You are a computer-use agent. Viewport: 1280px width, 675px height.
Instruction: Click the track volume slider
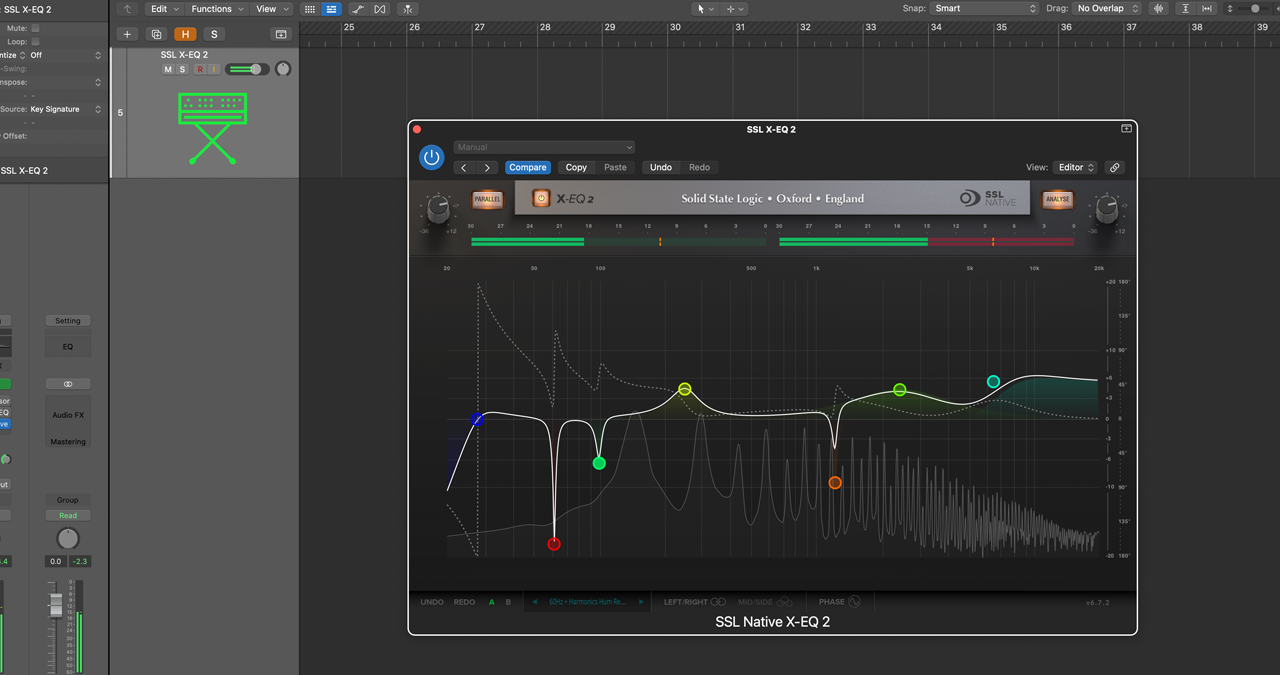pyautogui.click(x=247, y=69)
